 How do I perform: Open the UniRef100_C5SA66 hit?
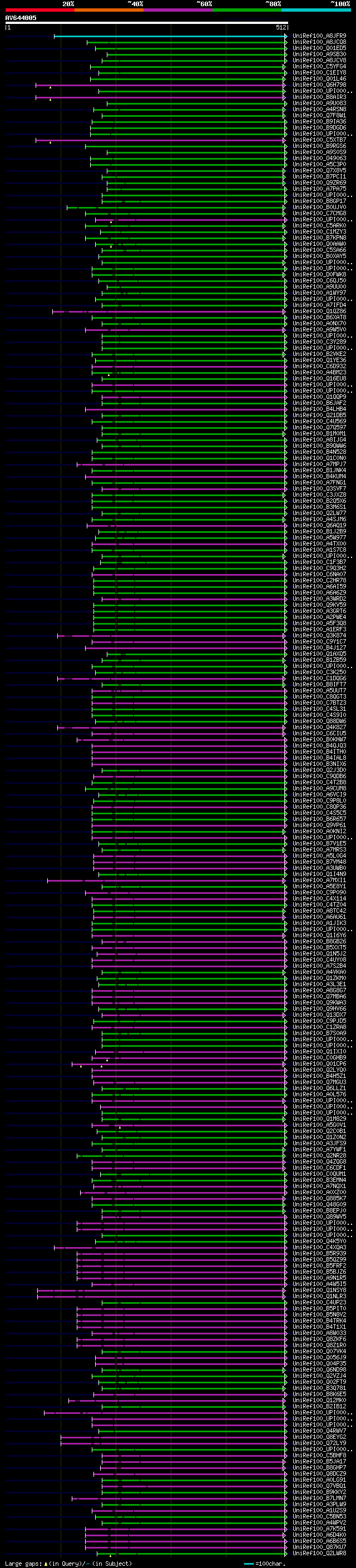[319, 250]
